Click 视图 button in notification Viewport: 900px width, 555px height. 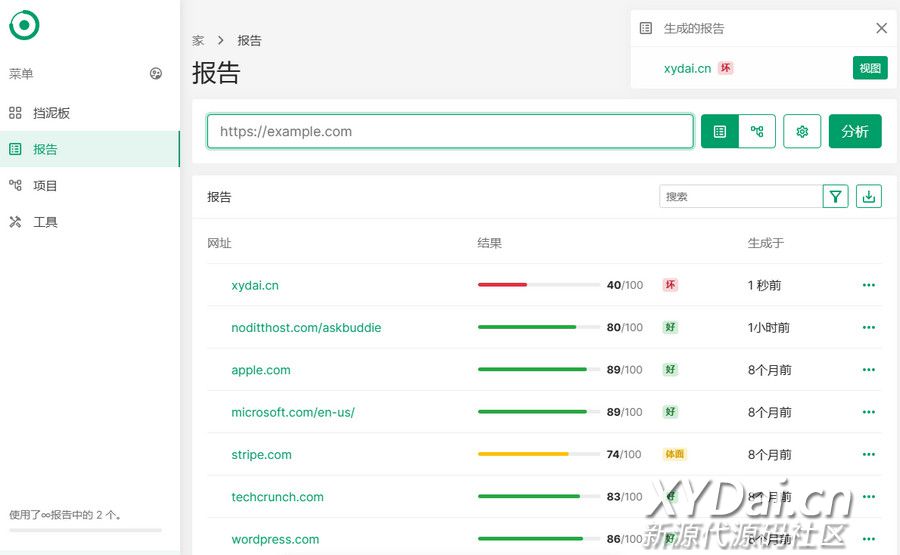(870, 68)
